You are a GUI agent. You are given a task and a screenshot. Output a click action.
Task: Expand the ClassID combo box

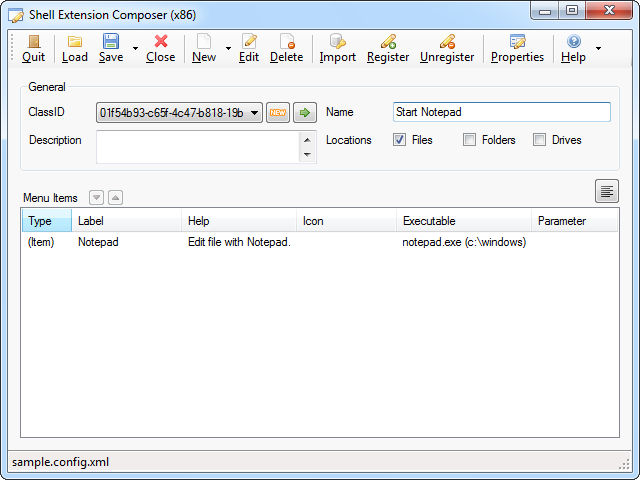255,113
